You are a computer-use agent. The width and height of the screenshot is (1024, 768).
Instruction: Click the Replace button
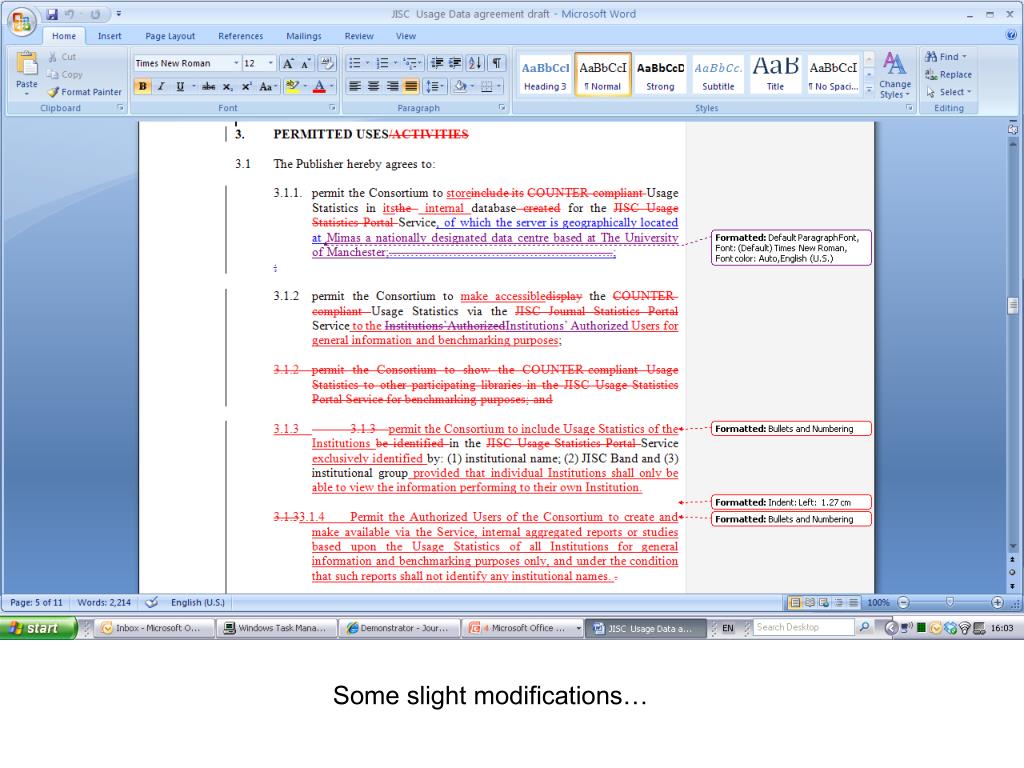pos(948,74)
